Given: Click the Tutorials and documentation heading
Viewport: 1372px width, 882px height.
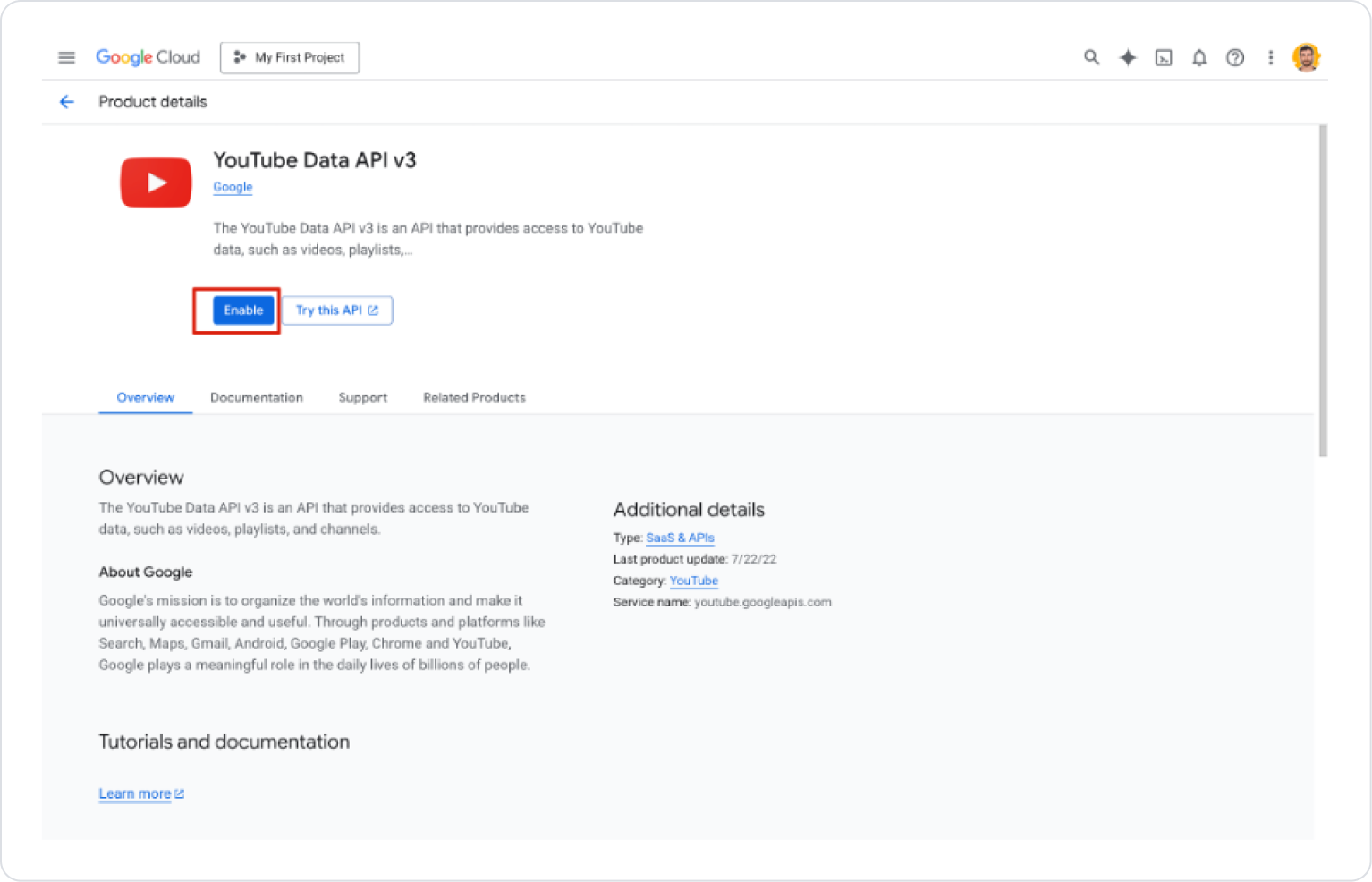Looking at the screenshot, I should (x=224, y=742).
